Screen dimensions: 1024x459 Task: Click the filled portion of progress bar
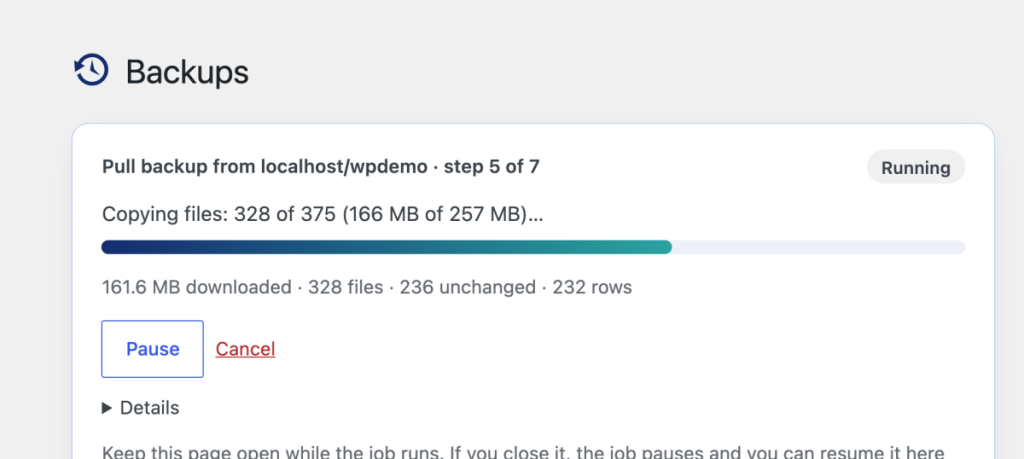point(387,247)
